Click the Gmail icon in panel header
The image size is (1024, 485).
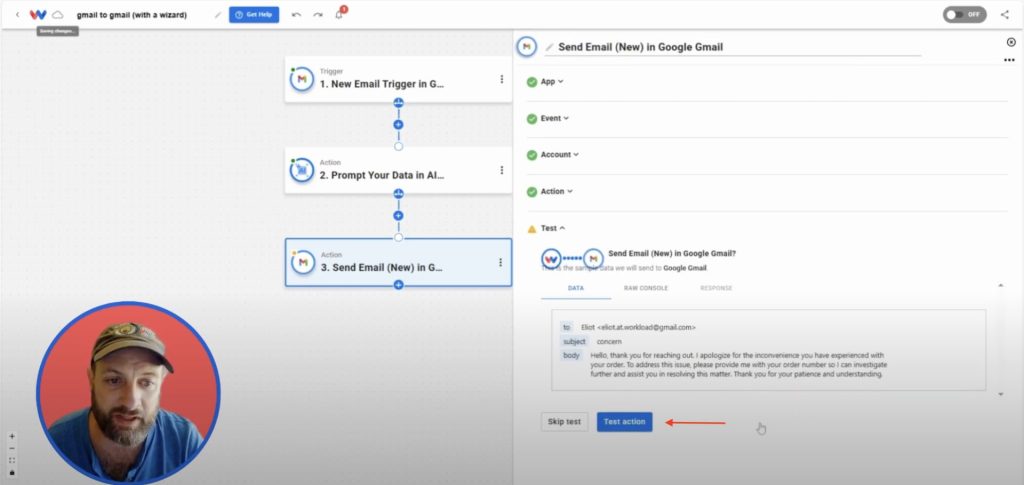tap(526, 46)
